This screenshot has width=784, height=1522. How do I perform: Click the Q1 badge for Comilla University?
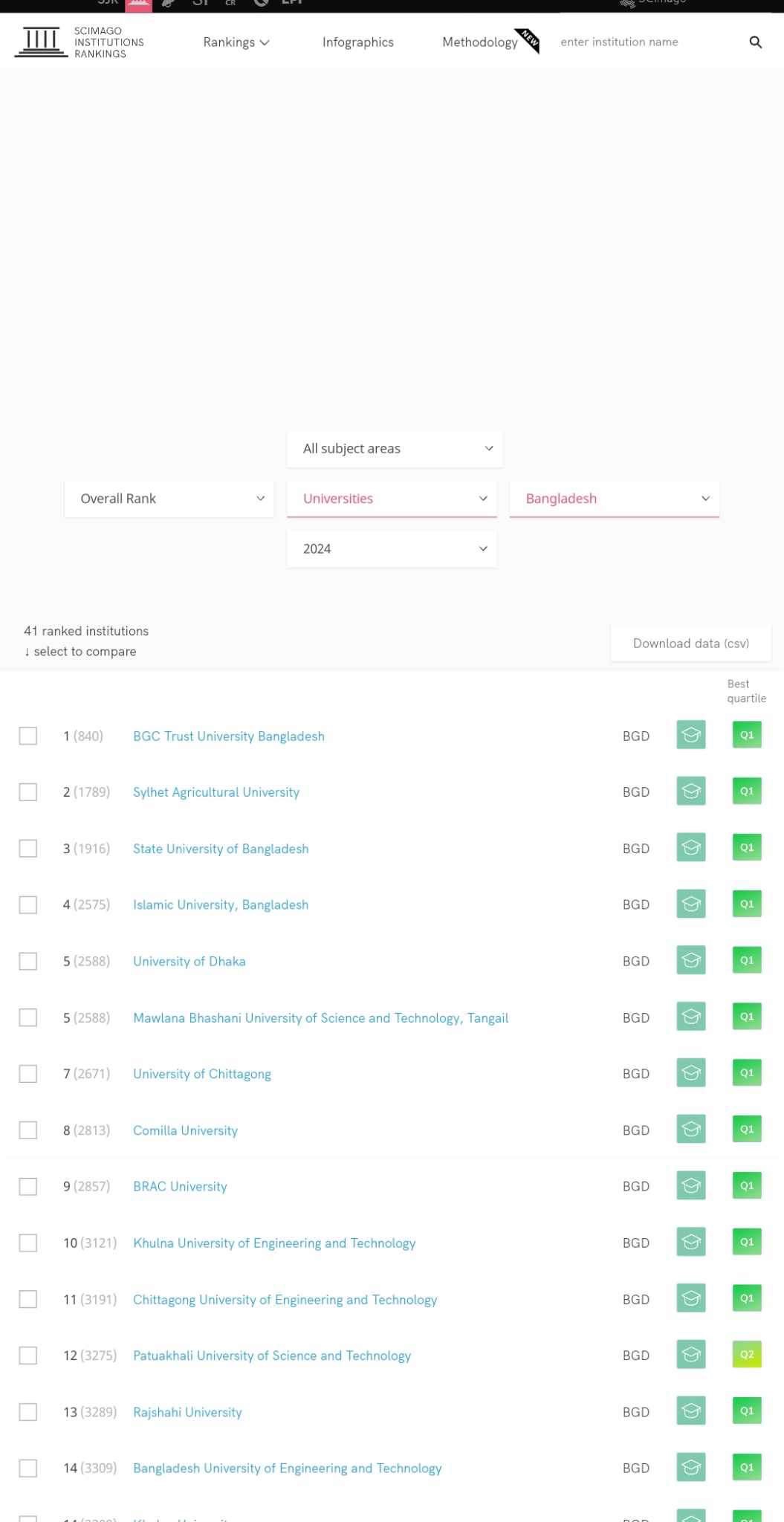(747, 1130)
